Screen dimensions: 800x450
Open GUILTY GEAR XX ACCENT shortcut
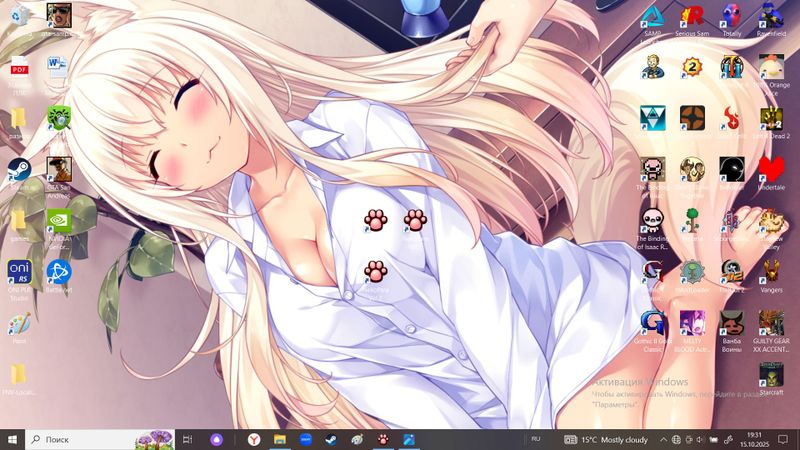(770, 322)
